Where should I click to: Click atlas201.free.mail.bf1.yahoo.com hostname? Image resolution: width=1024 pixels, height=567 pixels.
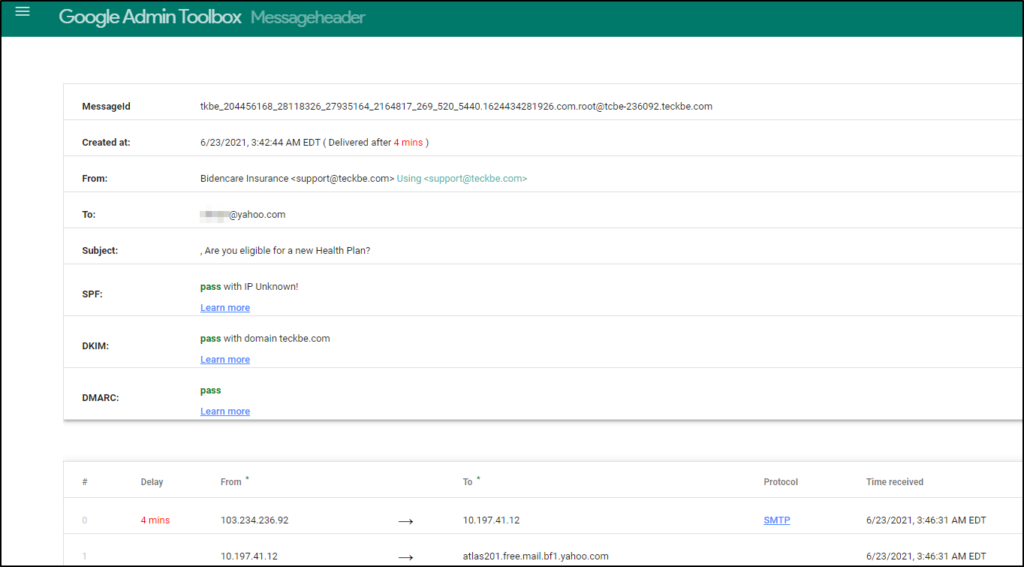pos(536,557)
